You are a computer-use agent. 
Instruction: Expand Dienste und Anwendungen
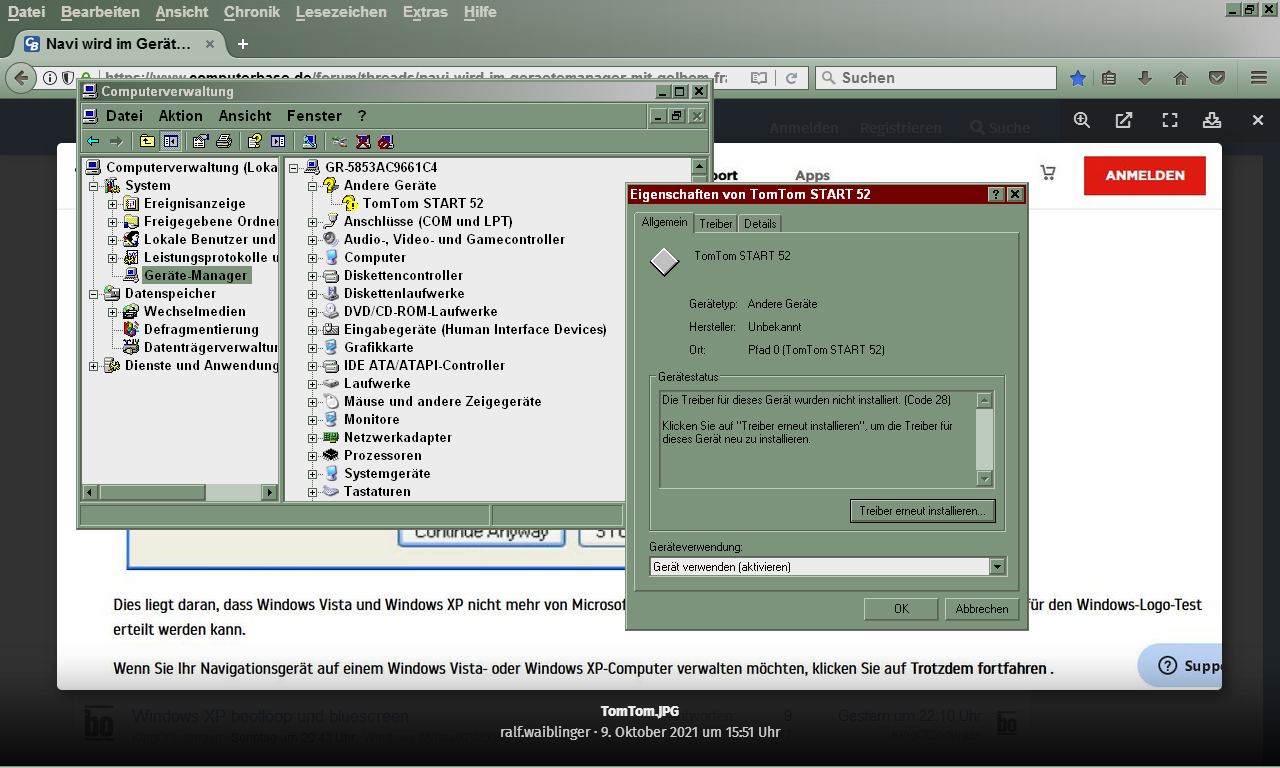tap(94, 366)
